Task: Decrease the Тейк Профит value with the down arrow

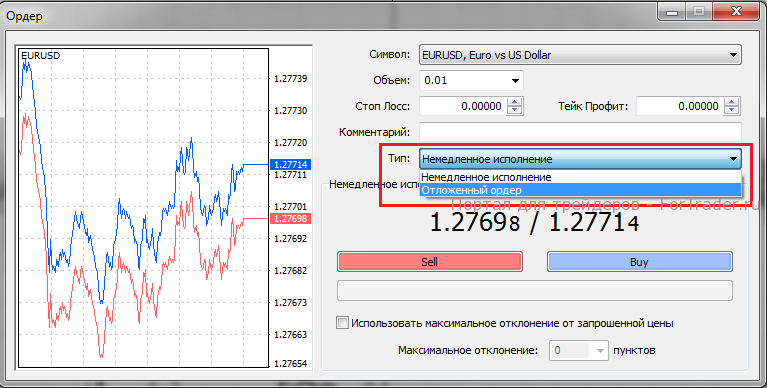Action: point(732,111)
